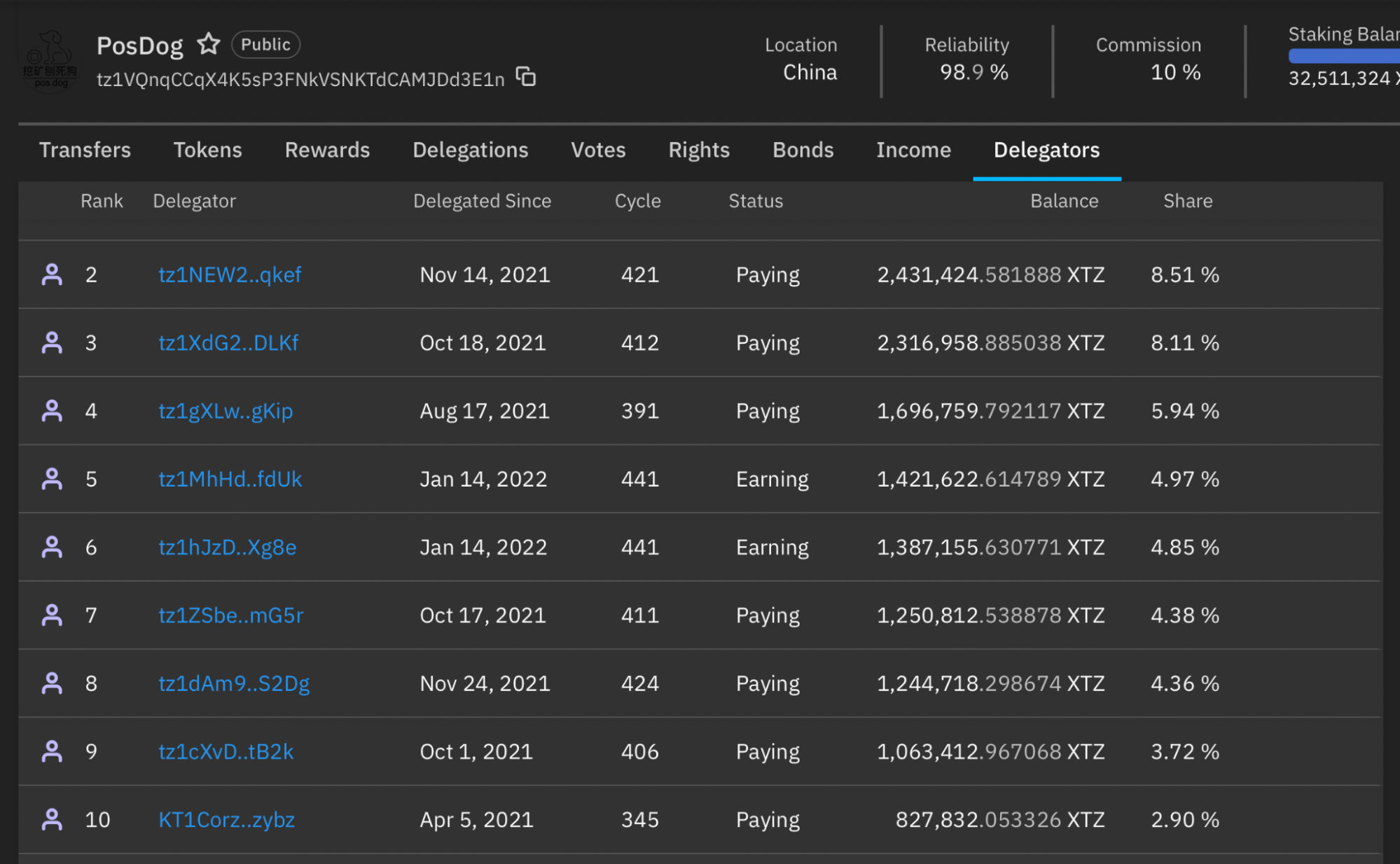This screenshot has width=1400, height=864.
Task: Switch to the Transfers tab
Action: (85, 150)
